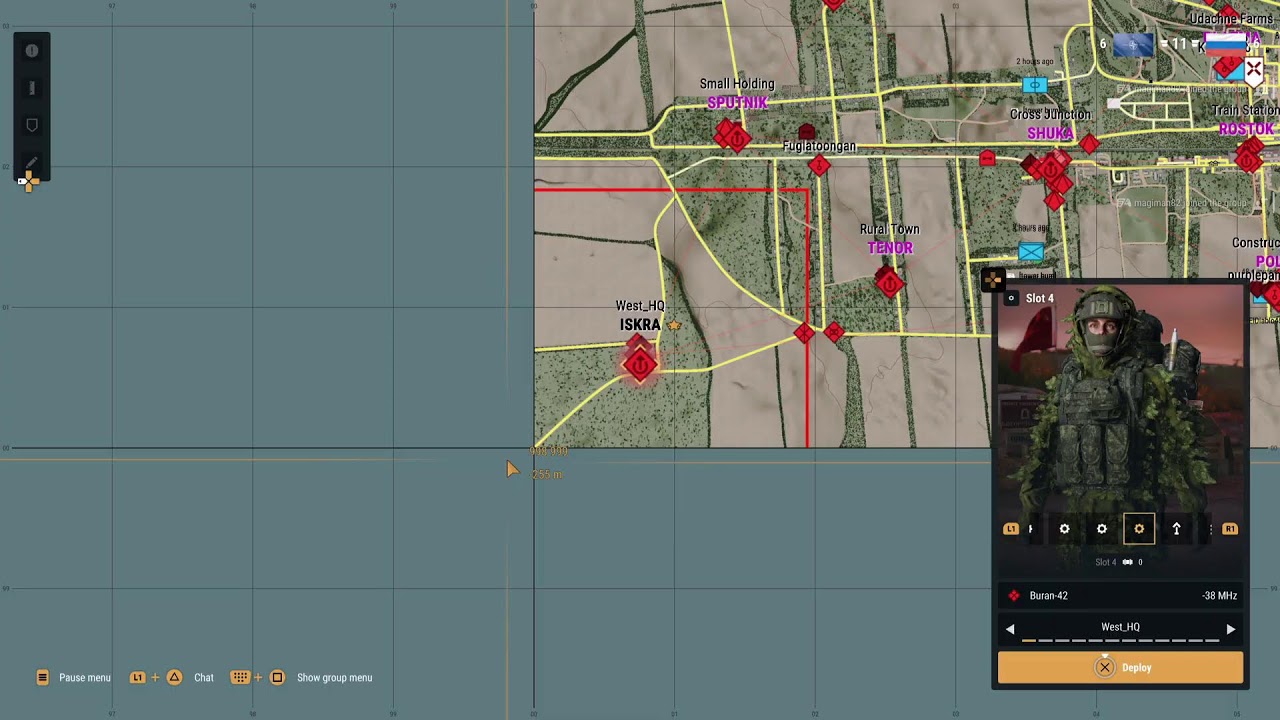Click the highlighted gear loadout slot
The height and width of the screenshot is (720, 1280).
tap(1139, 529)
